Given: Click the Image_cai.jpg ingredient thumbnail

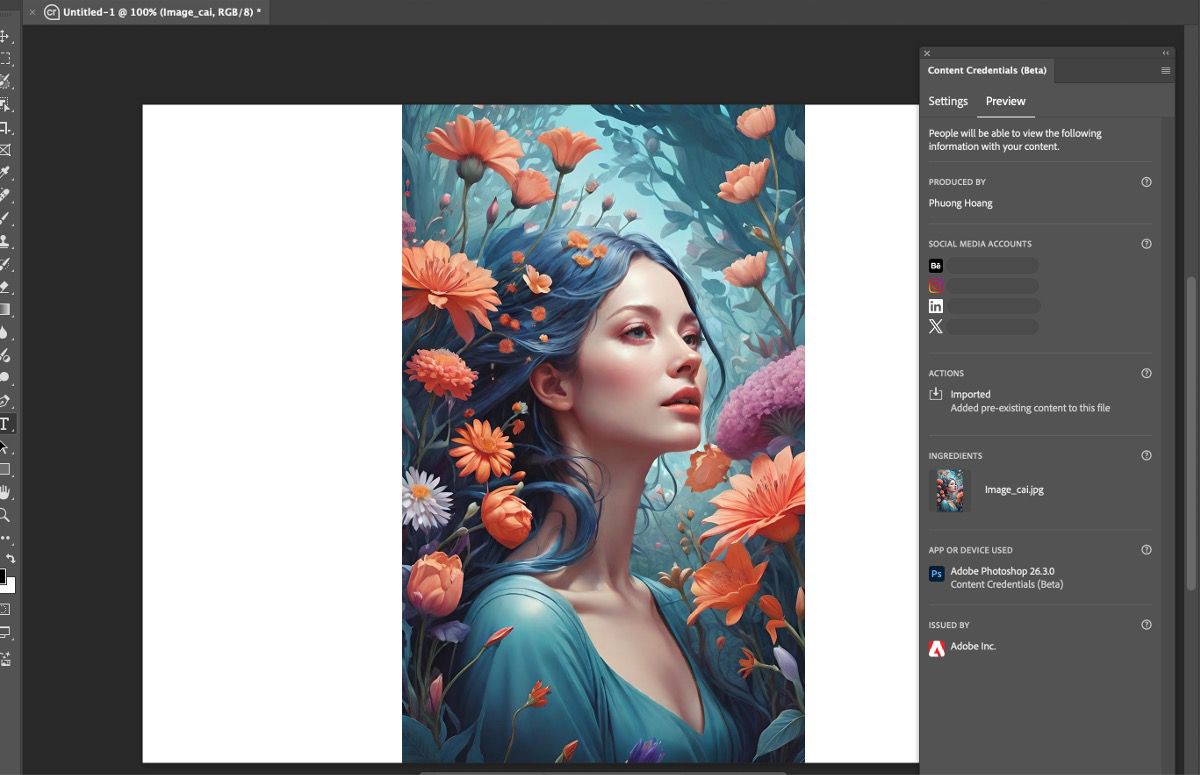Looking at the screenshot, I should click(950, 490).
